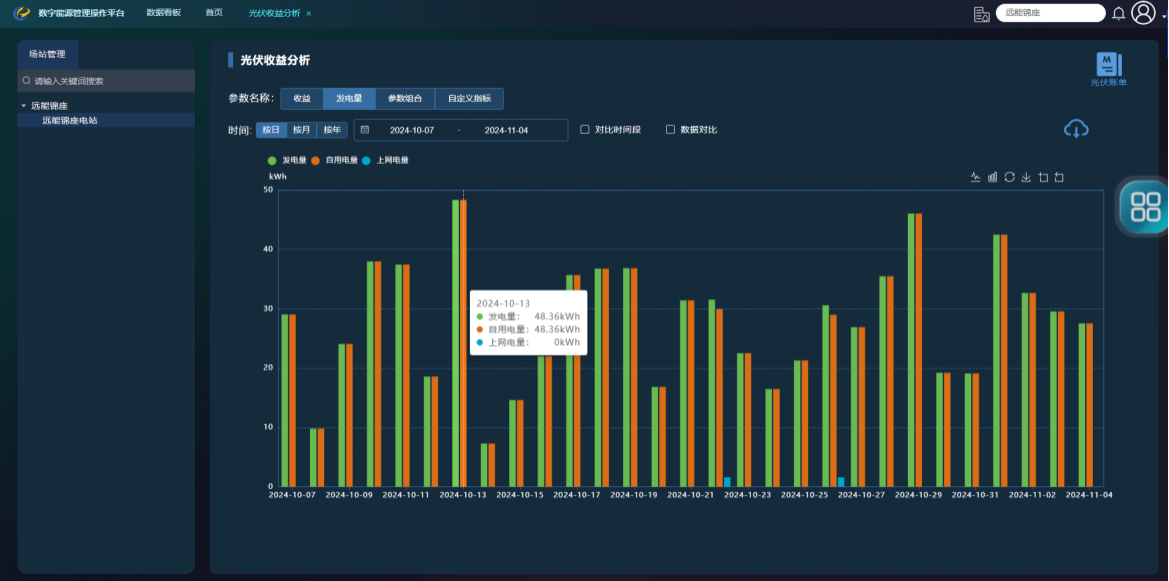This screenshot has height=581, width=1169.
Task: Switch to the 数据看板 tab
Action: (163, 13)
